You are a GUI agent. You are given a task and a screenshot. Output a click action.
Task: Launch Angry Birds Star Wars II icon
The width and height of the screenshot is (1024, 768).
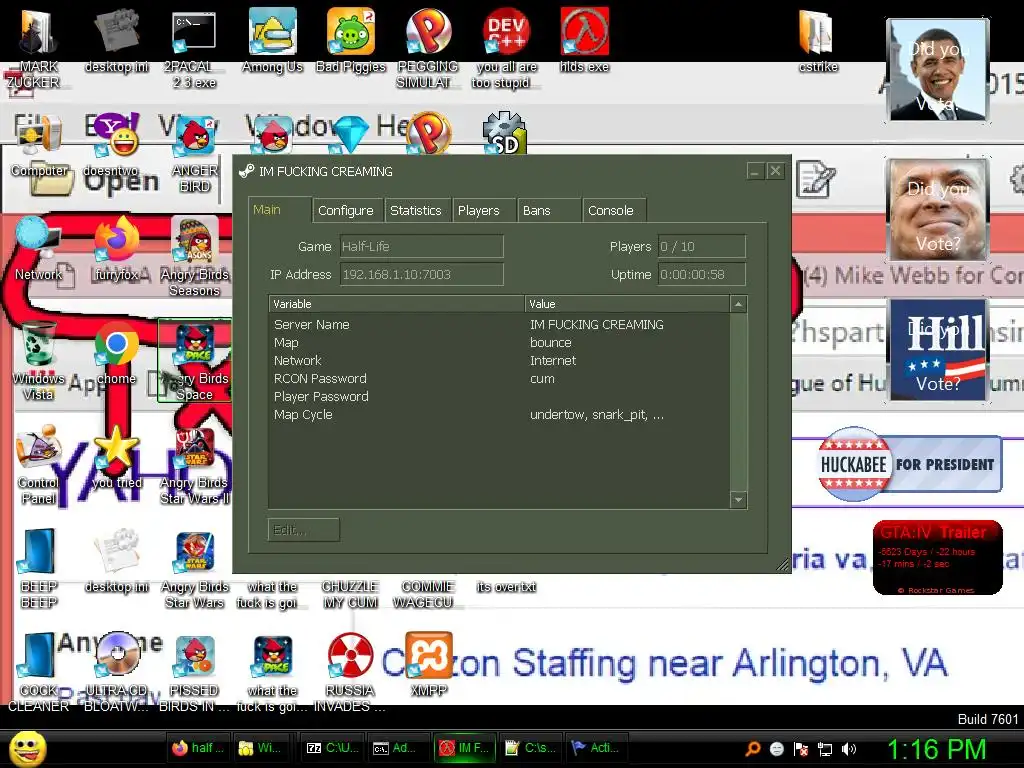[x=195, y=449]
